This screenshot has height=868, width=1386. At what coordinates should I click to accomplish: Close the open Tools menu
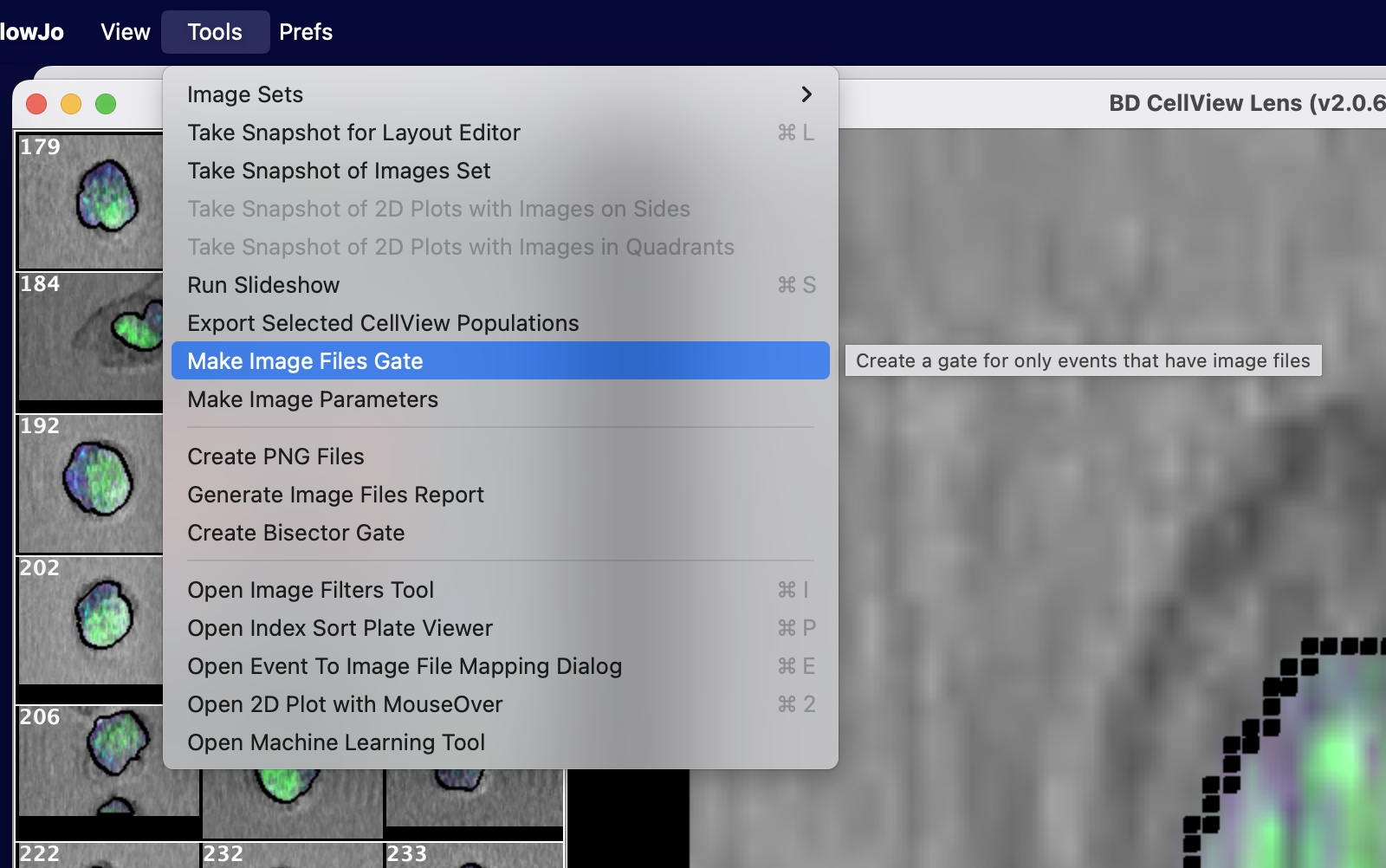[x=215, y=32]
